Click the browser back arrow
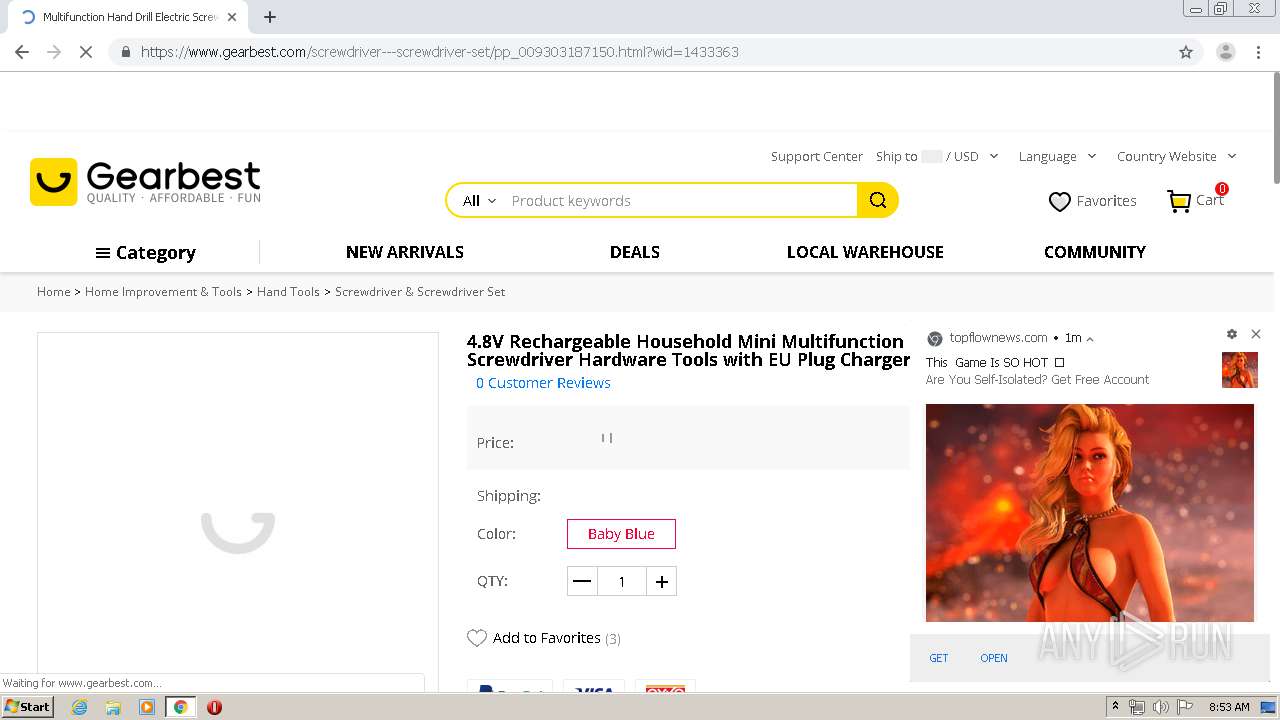Screen dimensions: 1280x720 tap(22, 52)
